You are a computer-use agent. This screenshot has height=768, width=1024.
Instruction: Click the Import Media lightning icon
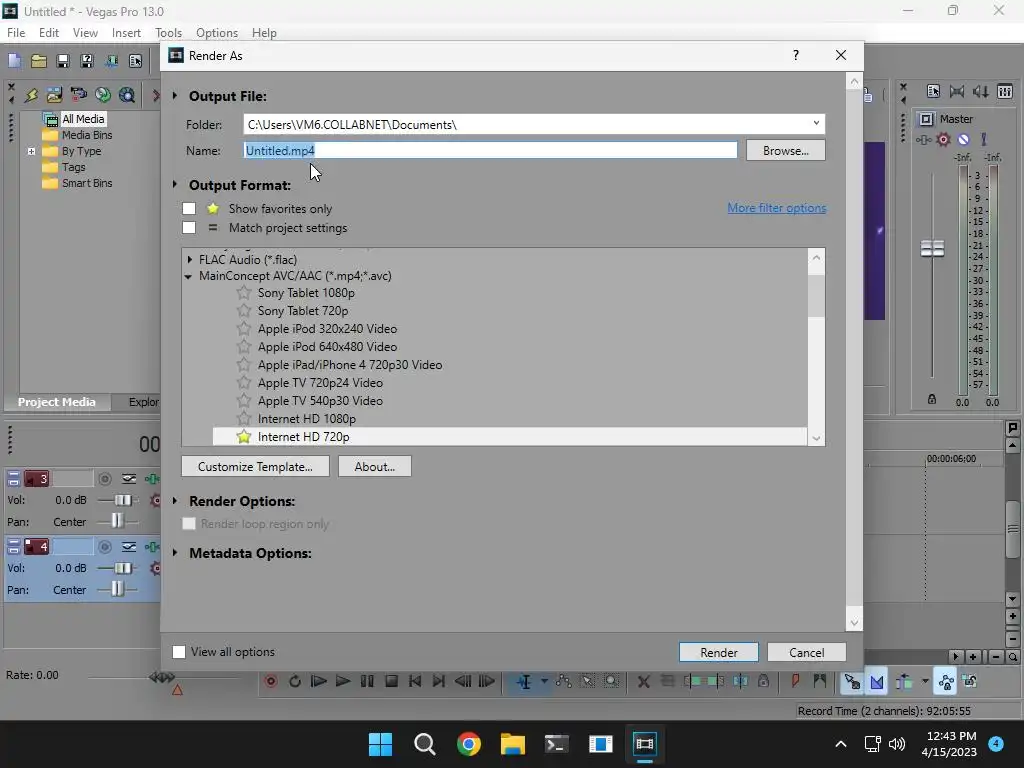(x=31, y=95)
